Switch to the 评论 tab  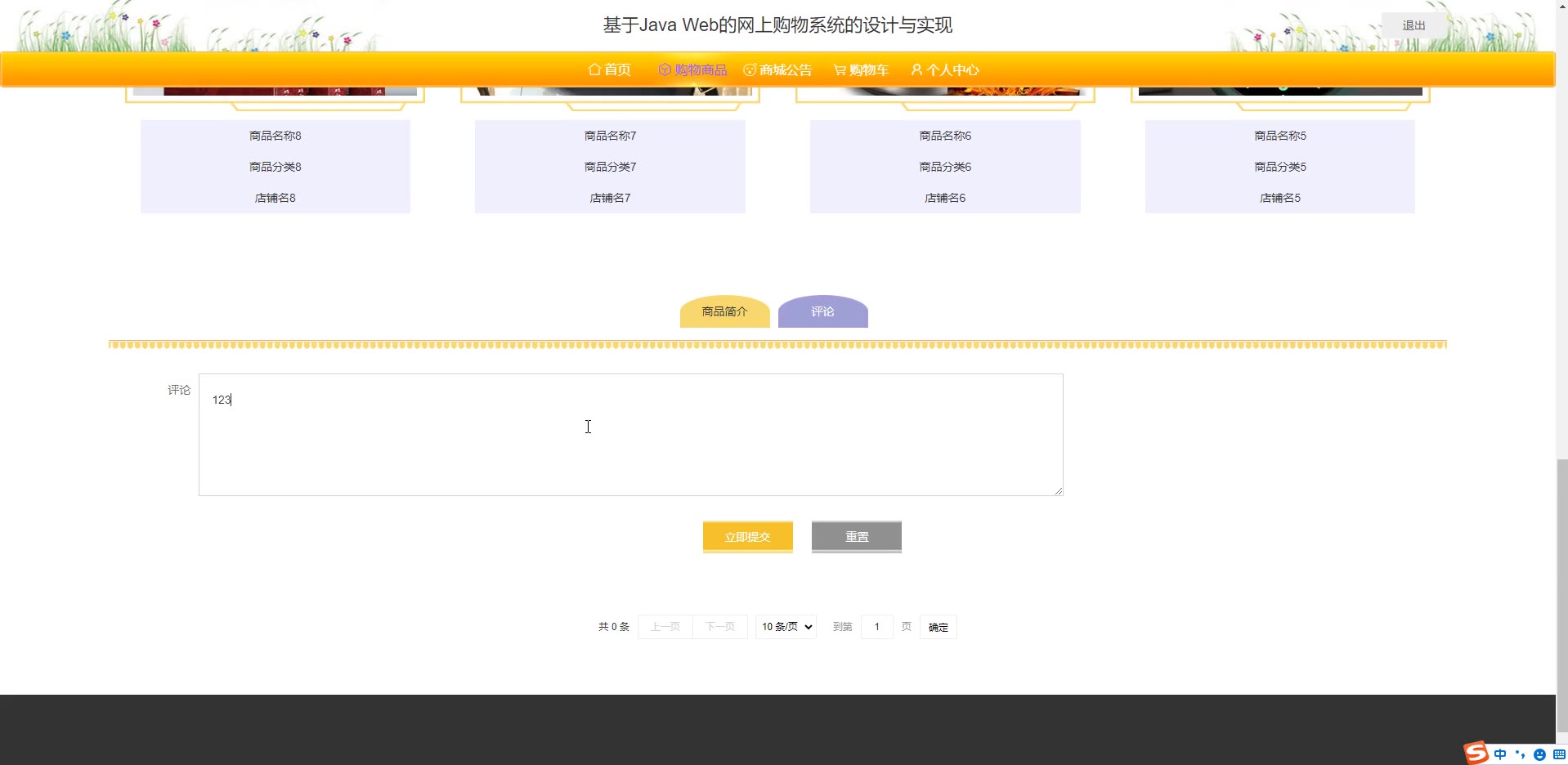[823, 311]
